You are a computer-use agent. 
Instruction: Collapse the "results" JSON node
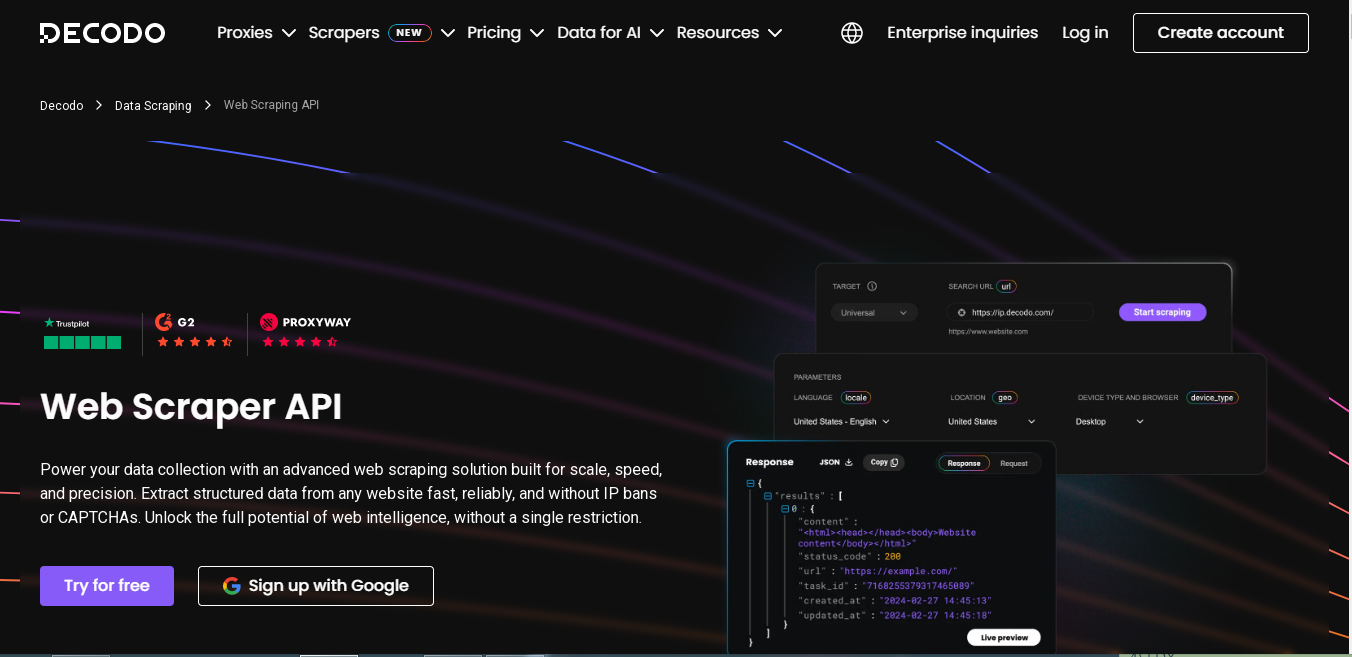768,496
